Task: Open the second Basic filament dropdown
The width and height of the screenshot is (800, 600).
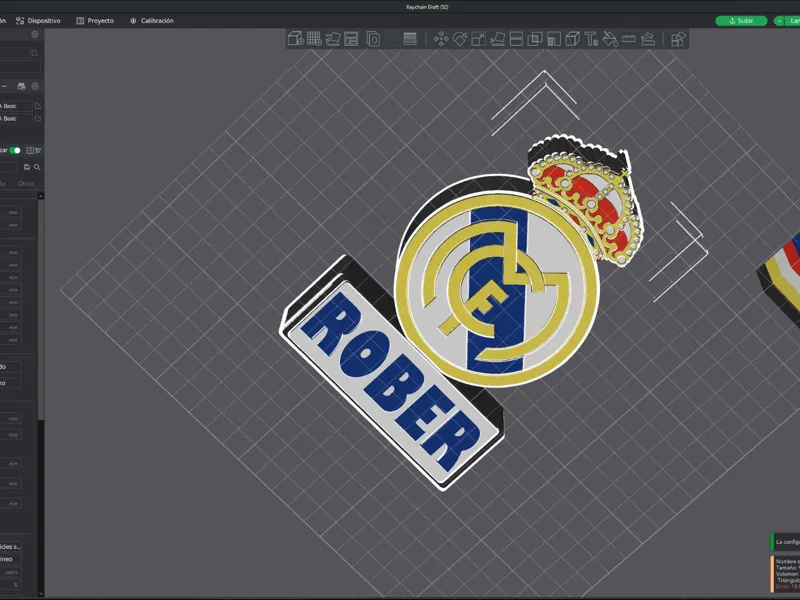Action: [x=16, y=118]
